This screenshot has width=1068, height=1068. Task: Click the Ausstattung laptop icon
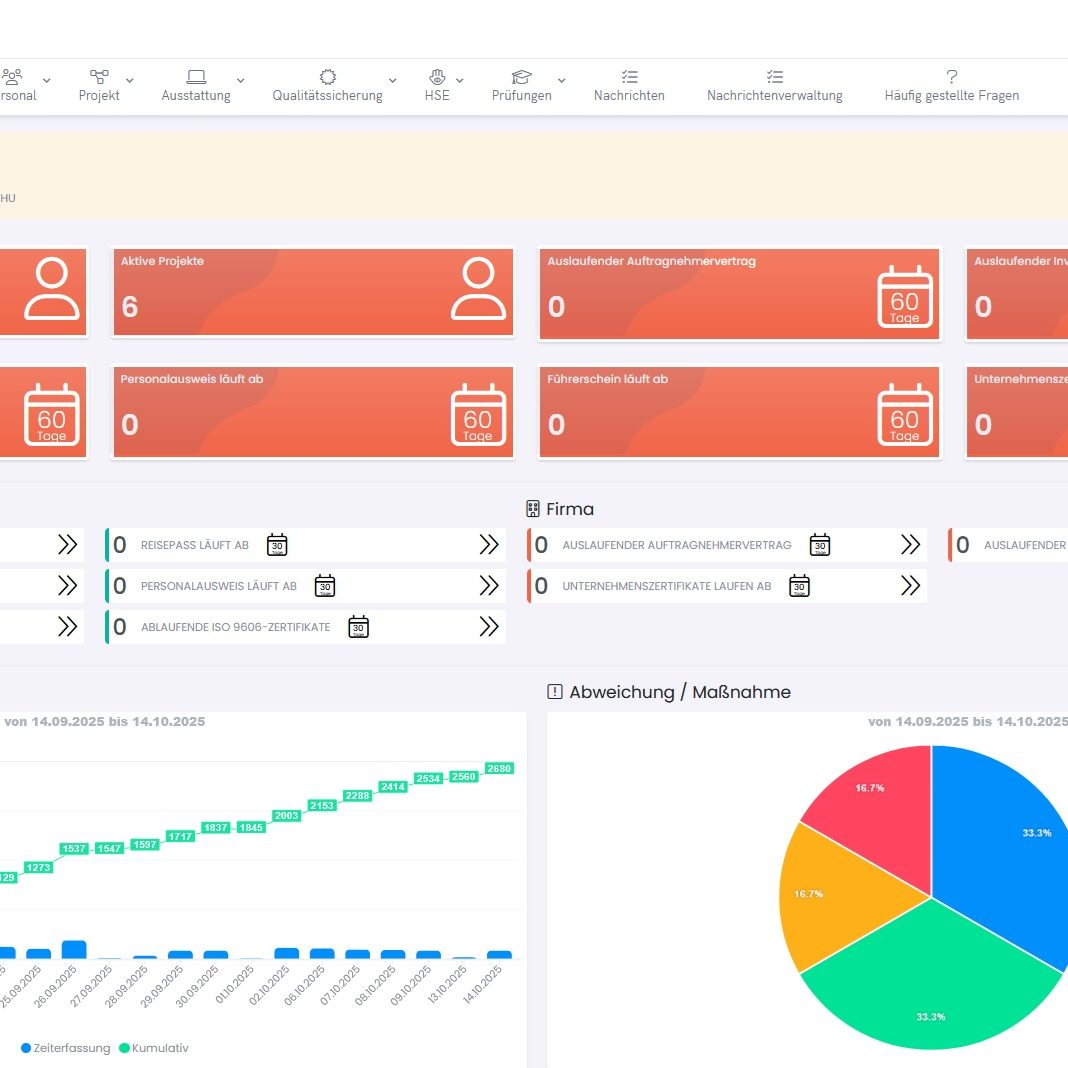tap(196, 77)
